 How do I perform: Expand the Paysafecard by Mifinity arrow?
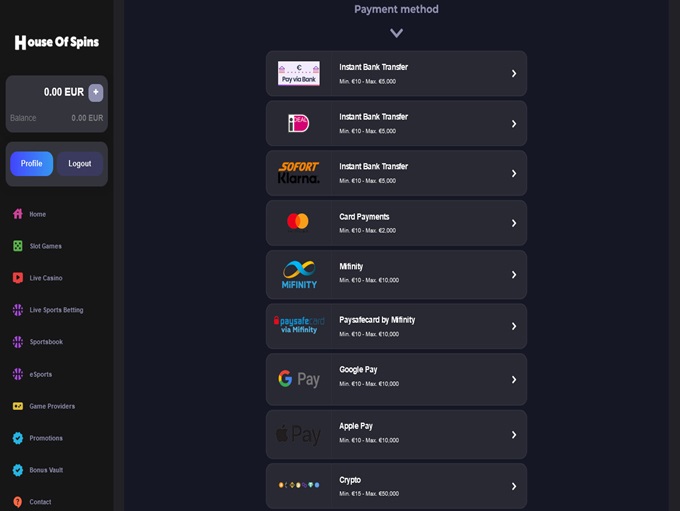tap(514, 326)
